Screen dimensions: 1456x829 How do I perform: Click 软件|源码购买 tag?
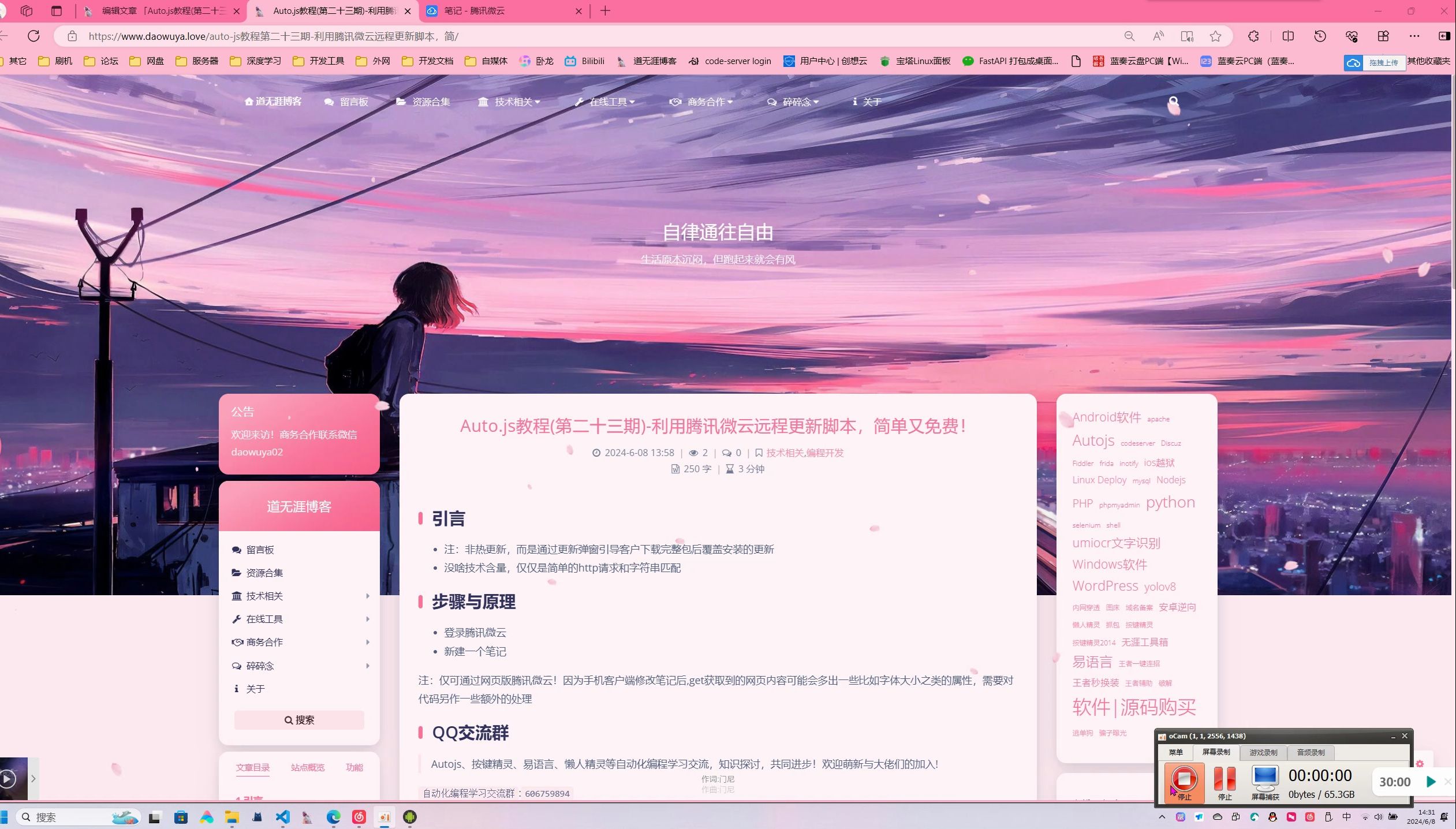[x=1134, y=707]
